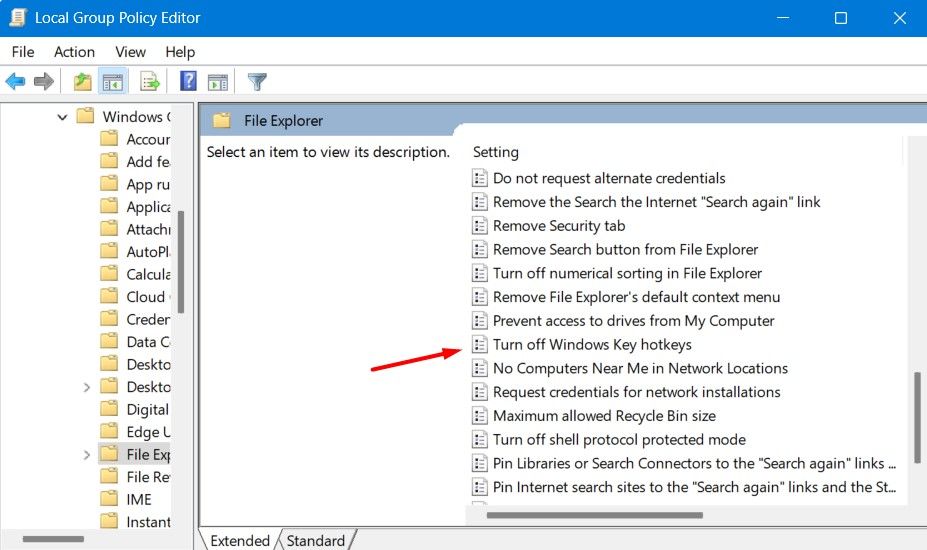
Task: Select the Calcula folder in tree
Action: tap(148, 274)
